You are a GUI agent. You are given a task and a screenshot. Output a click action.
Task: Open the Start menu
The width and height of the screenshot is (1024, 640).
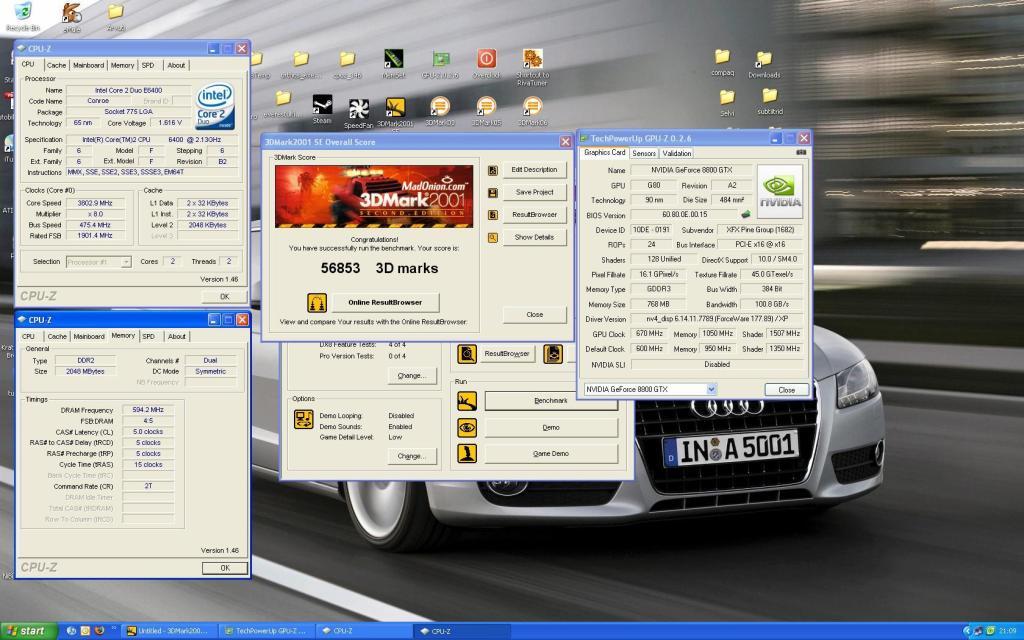click(29, 631)
